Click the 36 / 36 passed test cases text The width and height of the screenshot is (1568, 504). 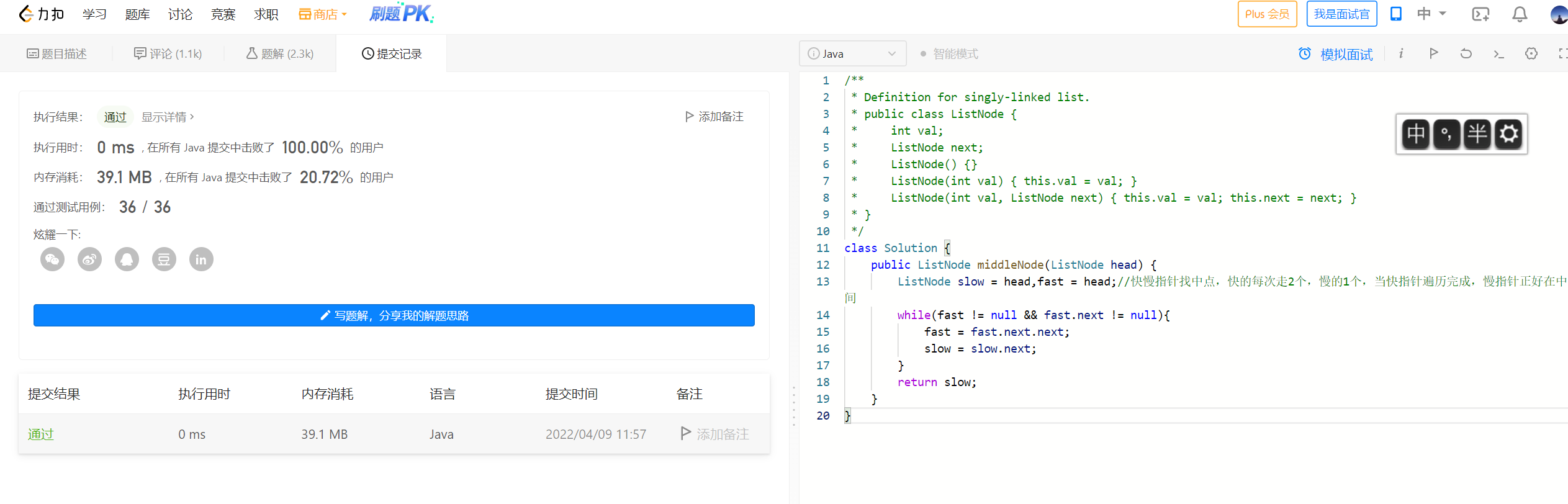145,207
